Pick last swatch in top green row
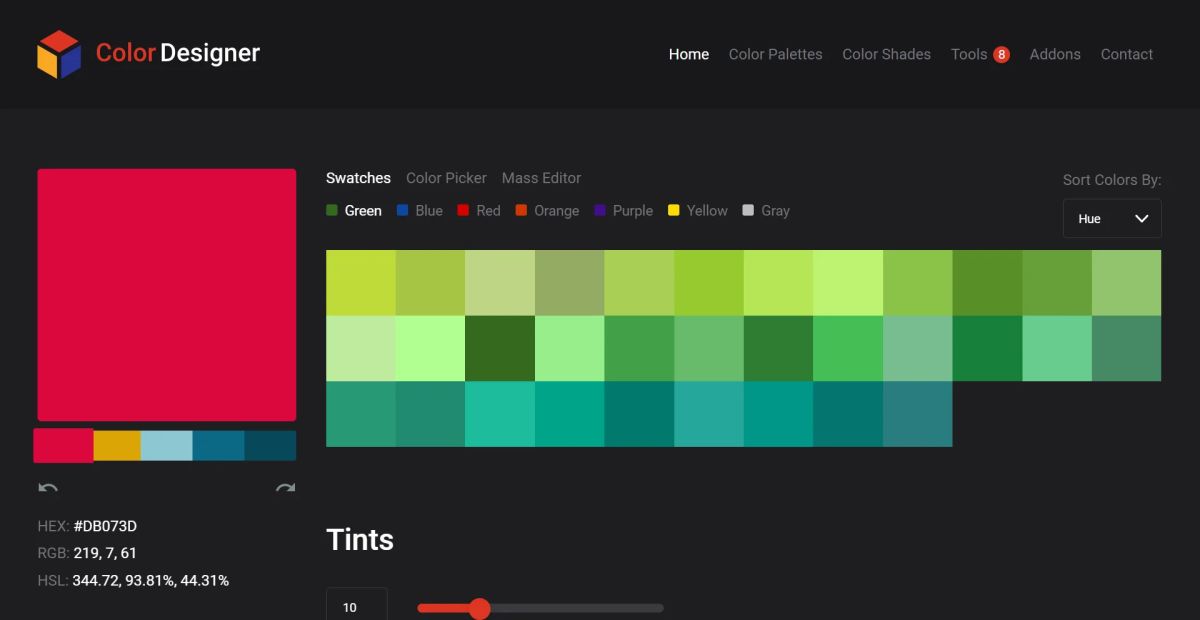Viewport: 1200px width, 620px height. 1127,283
